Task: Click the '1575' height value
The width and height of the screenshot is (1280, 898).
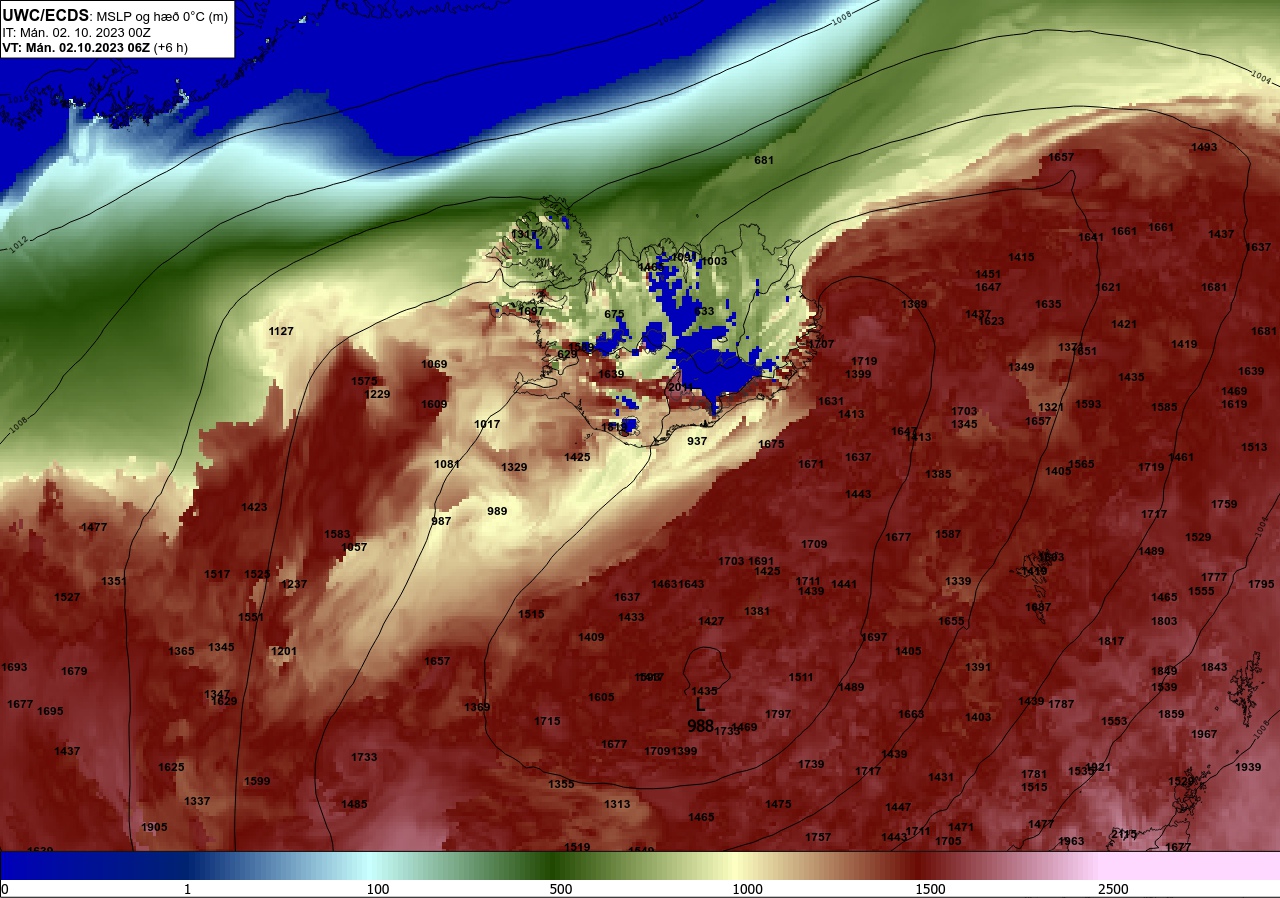Action: coord(364,381)
